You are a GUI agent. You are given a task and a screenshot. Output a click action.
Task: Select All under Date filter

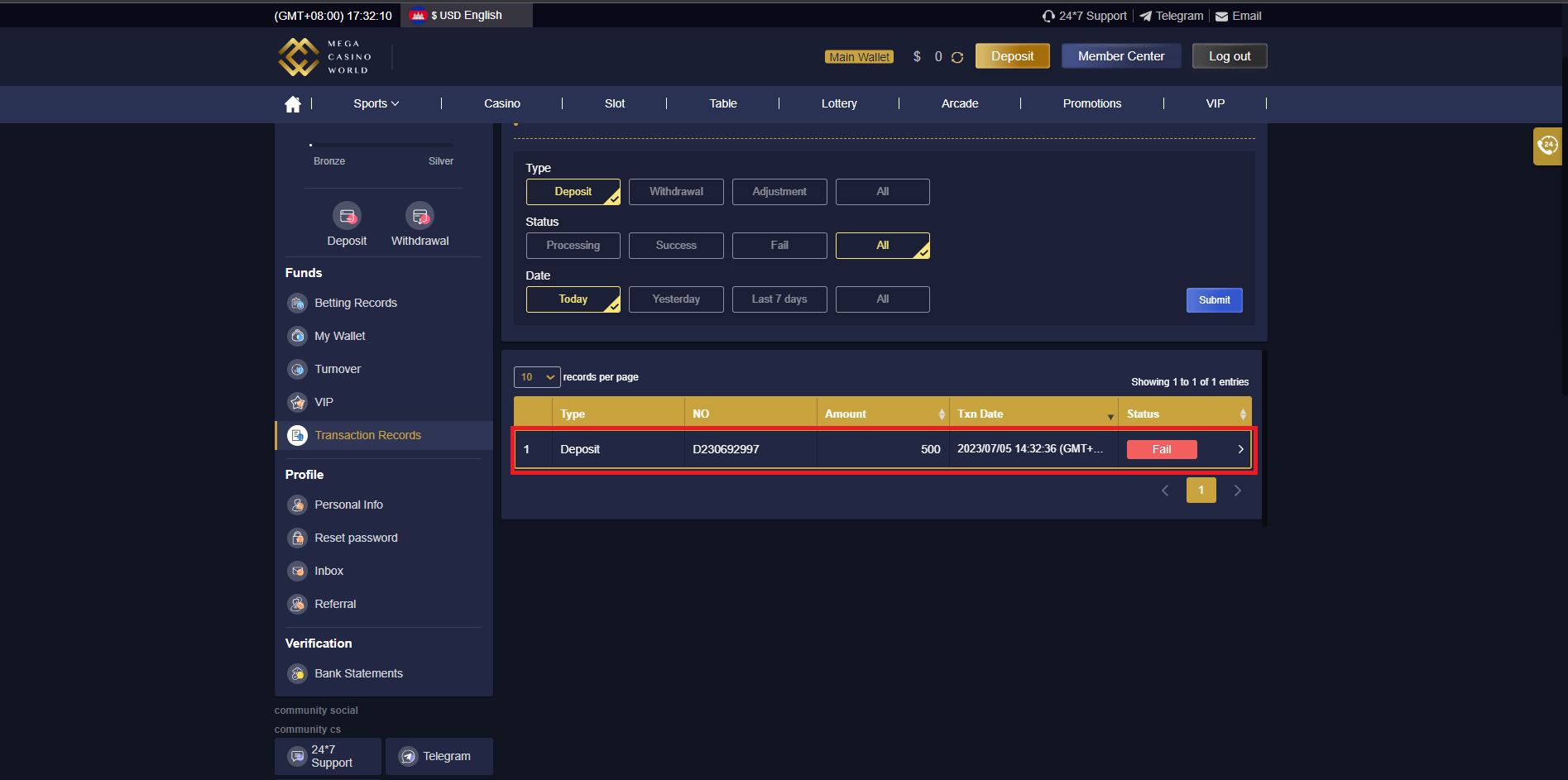click(x=883, y=299)
